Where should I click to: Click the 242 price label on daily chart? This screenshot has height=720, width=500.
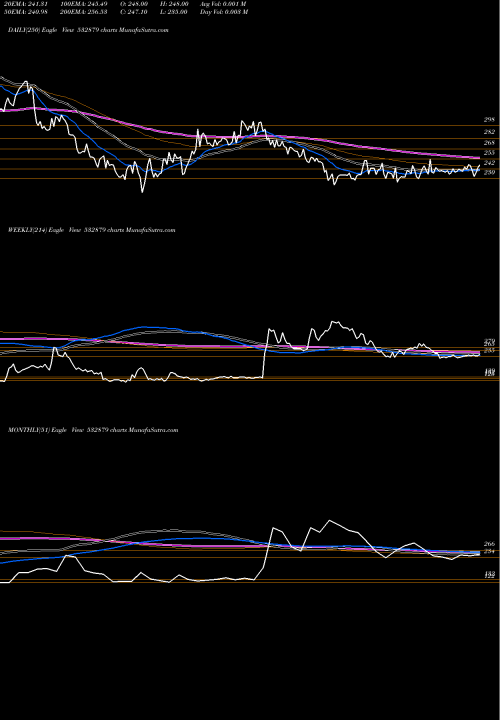click(x=489, y=163)
